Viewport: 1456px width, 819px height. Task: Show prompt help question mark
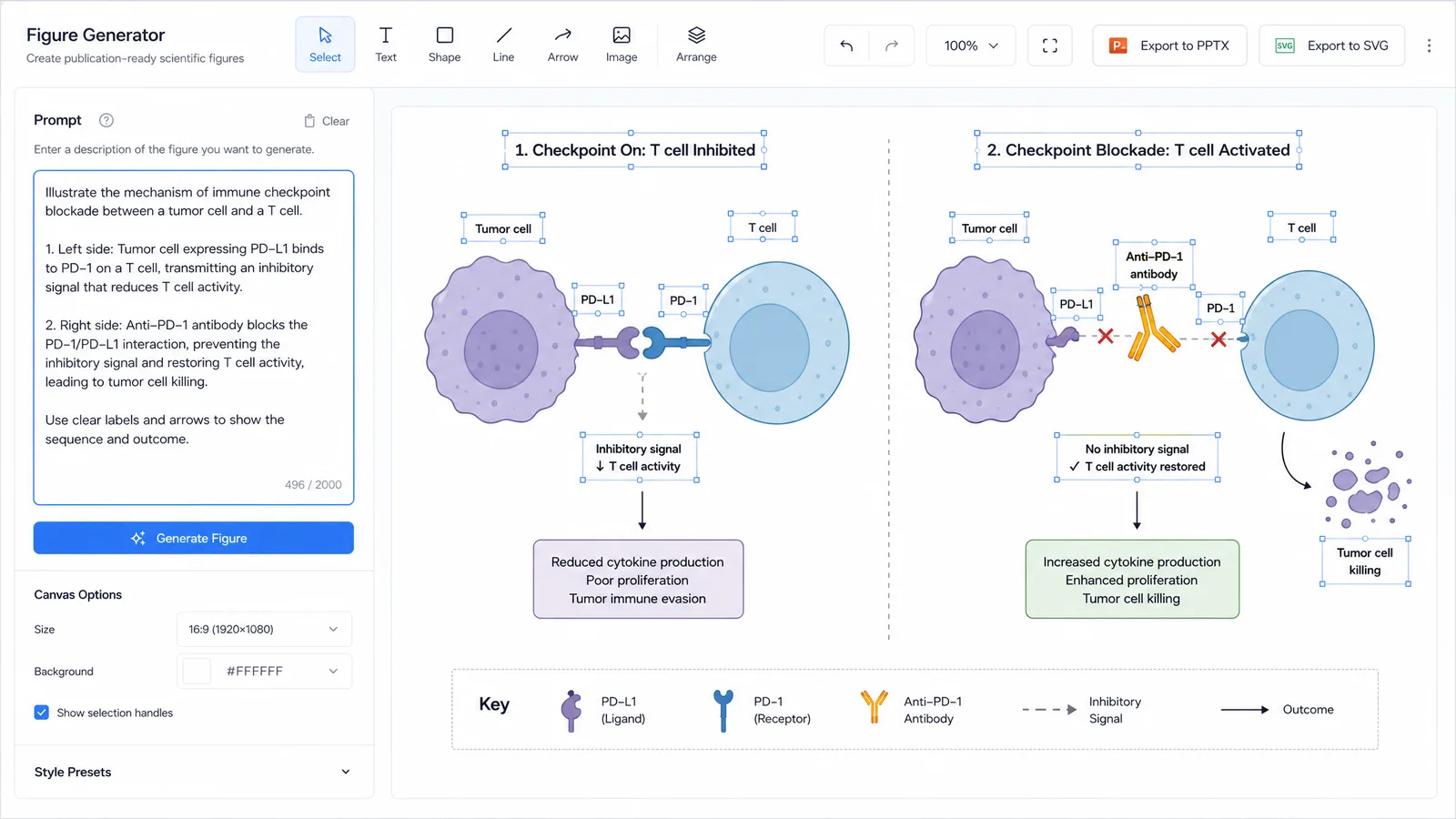(106, 120)
